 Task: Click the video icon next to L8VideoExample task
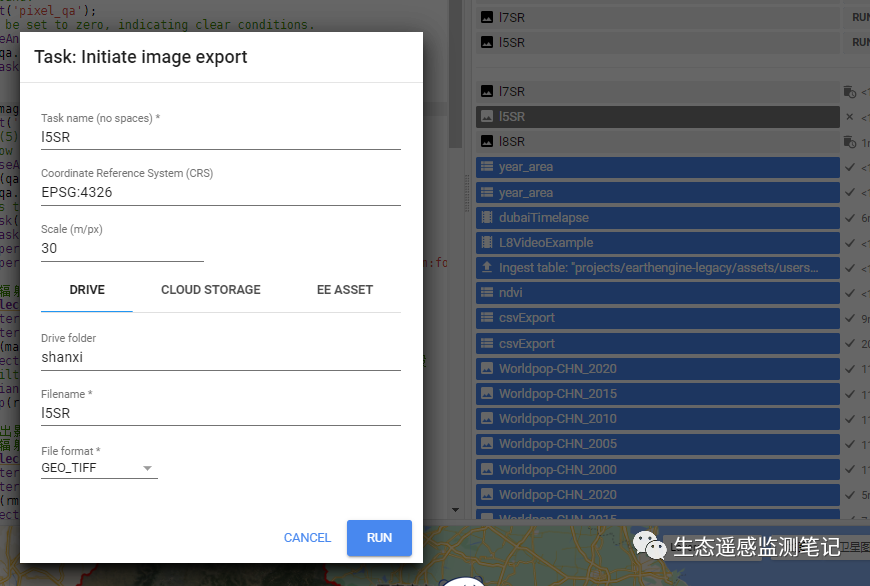(488, 242)
